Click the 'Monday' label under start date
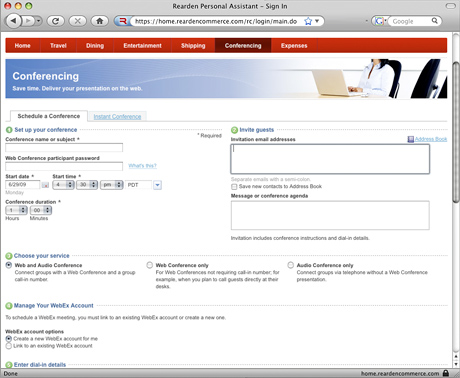This screenshot has height=378, width=460. click(x=14, y=193)
